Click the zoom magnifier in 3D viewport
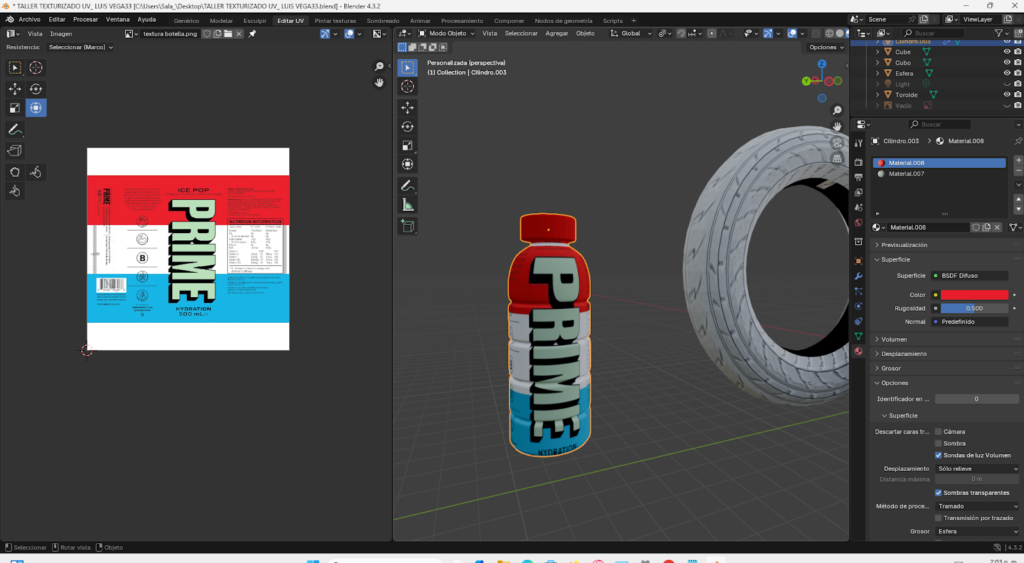Viewport: 1024px width, 563px height. (x=837, y=110)
